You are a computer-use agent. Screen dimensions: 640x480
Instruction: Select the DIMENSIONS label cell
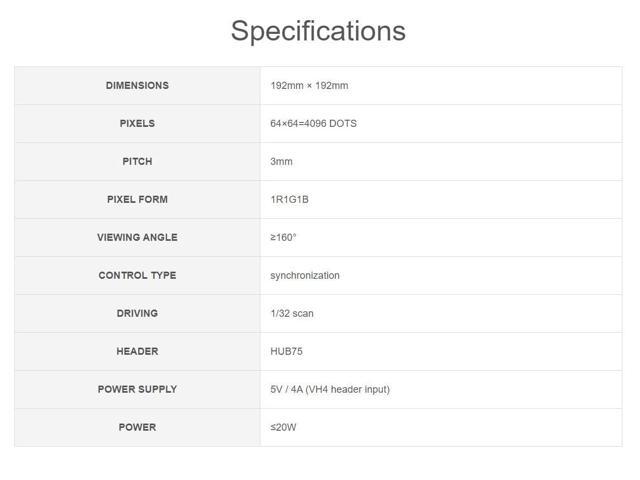(x=137, y=86)
